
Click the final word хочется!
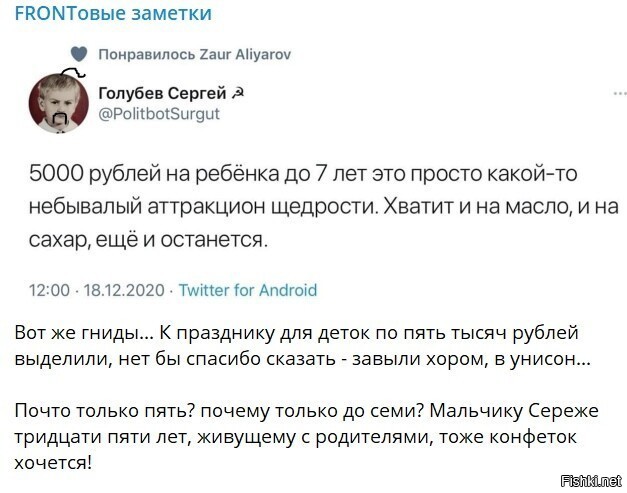point(53,463)
